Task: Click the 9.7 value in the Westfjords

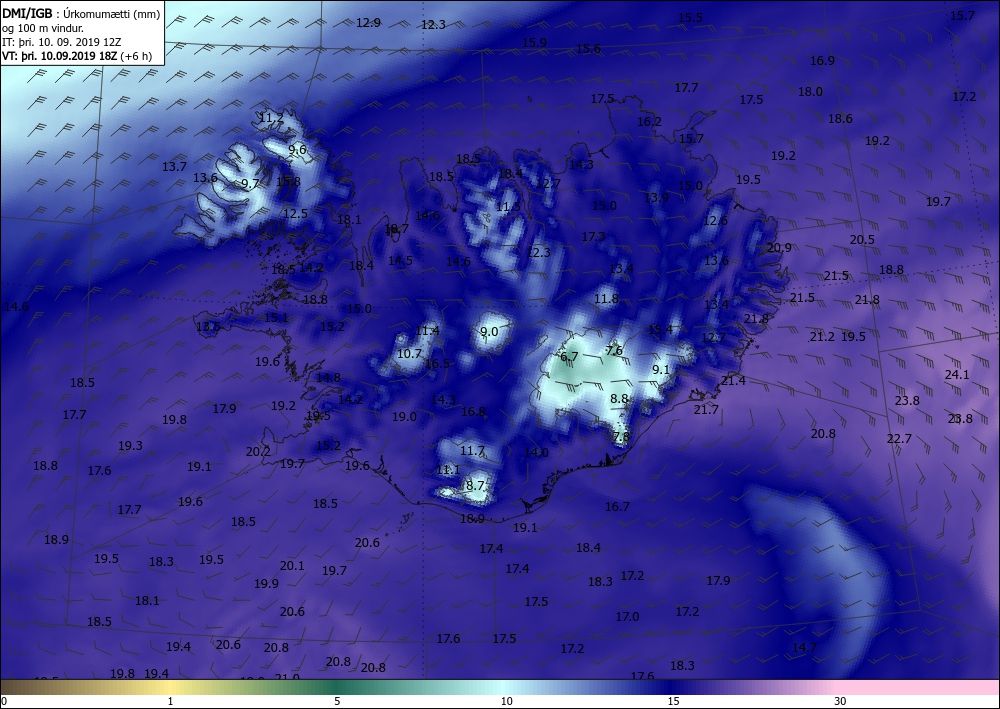Action: tap(251, 184)
